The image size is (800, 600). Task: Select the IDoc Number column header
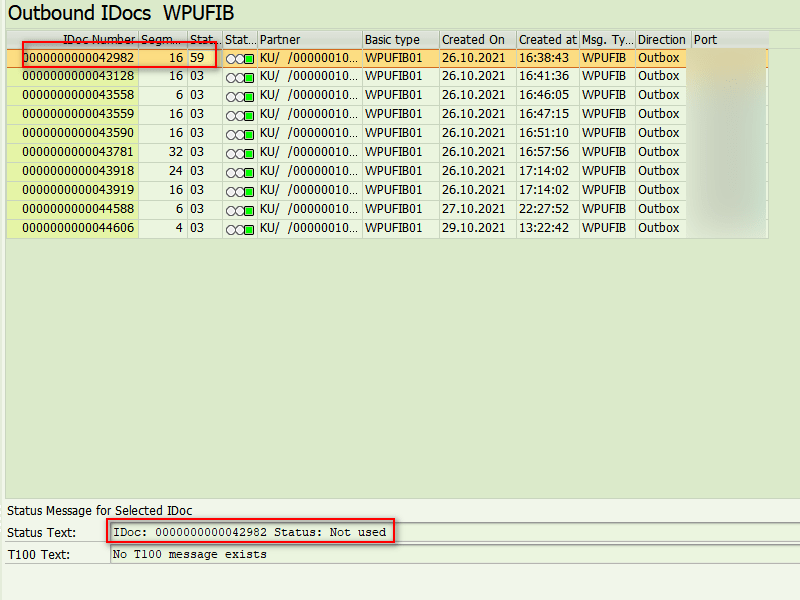point(98,40)
